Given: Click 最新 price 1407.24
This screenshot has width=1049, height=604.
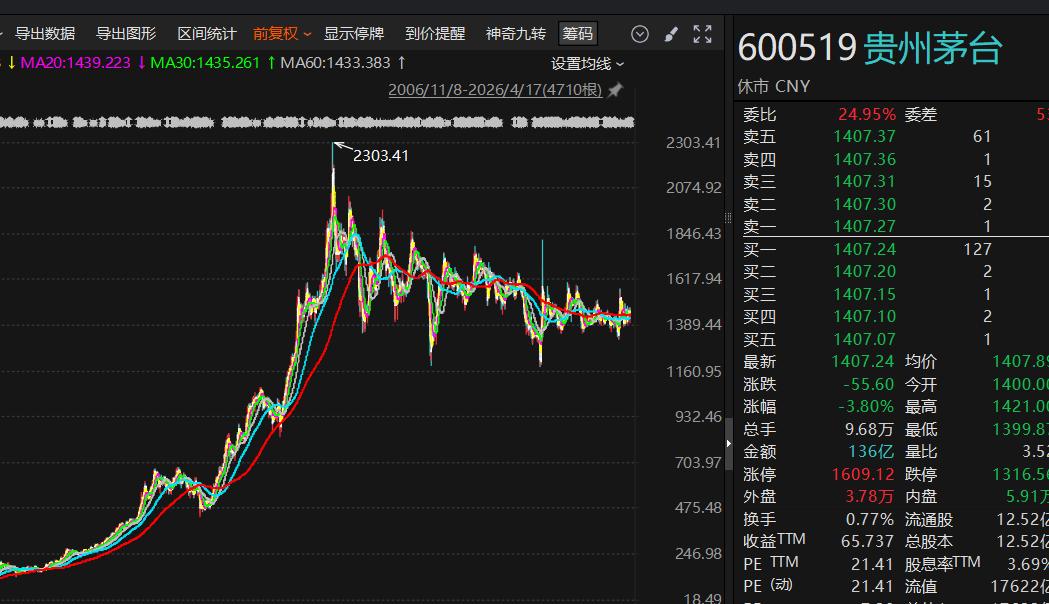Looking at the screenshot, I should pos(863,362).
